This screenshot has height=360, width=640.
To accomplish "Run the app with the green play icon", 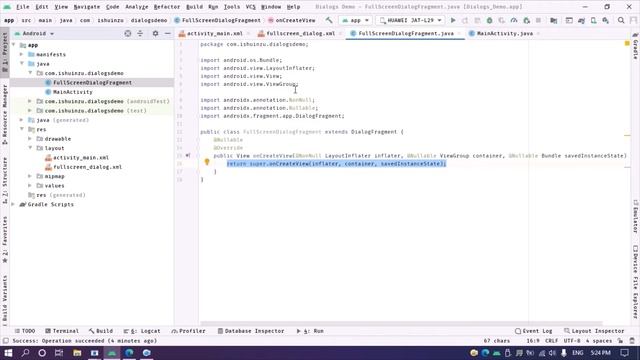I will coord(453,20).
